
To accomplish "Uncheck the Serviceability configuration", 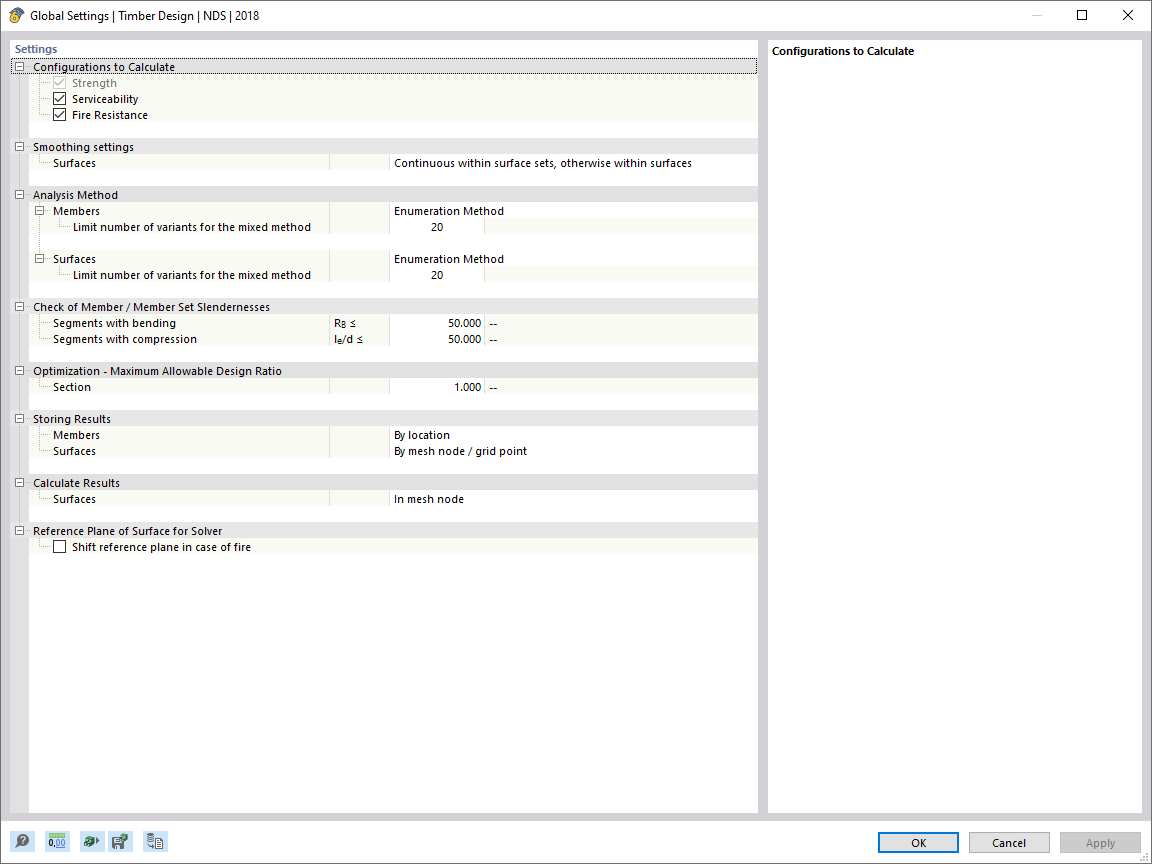I will tap(60, 99).
